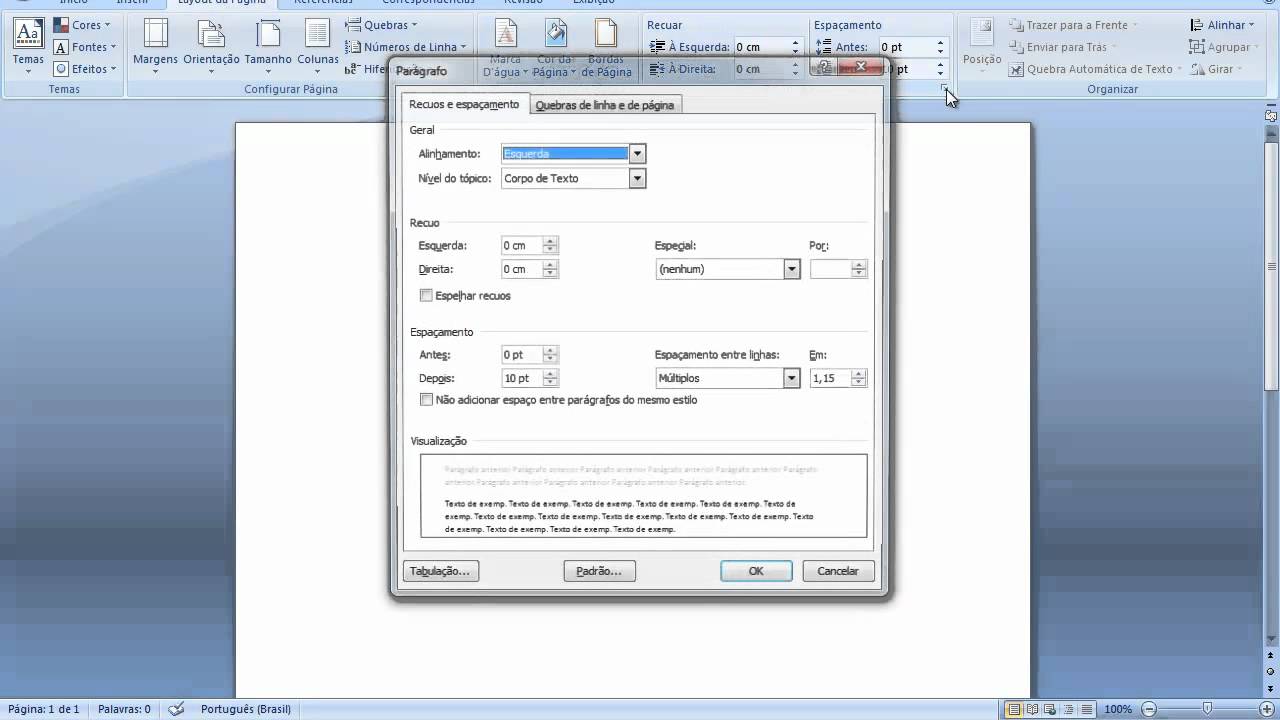Click the Padrão button
This screenshot has height=720, width=1280.
(600, 571)
